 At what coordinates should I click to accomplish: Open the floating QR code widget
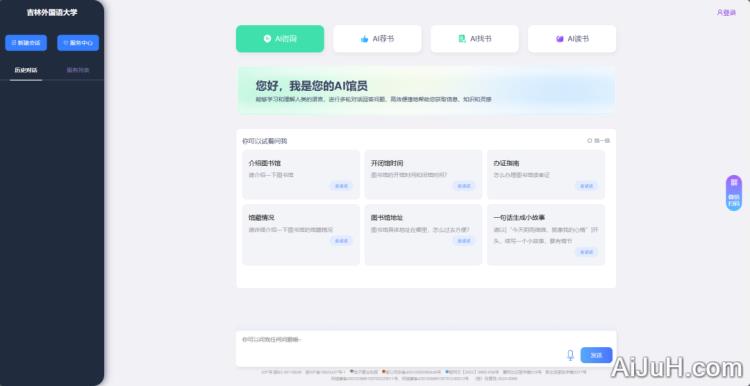734,193
